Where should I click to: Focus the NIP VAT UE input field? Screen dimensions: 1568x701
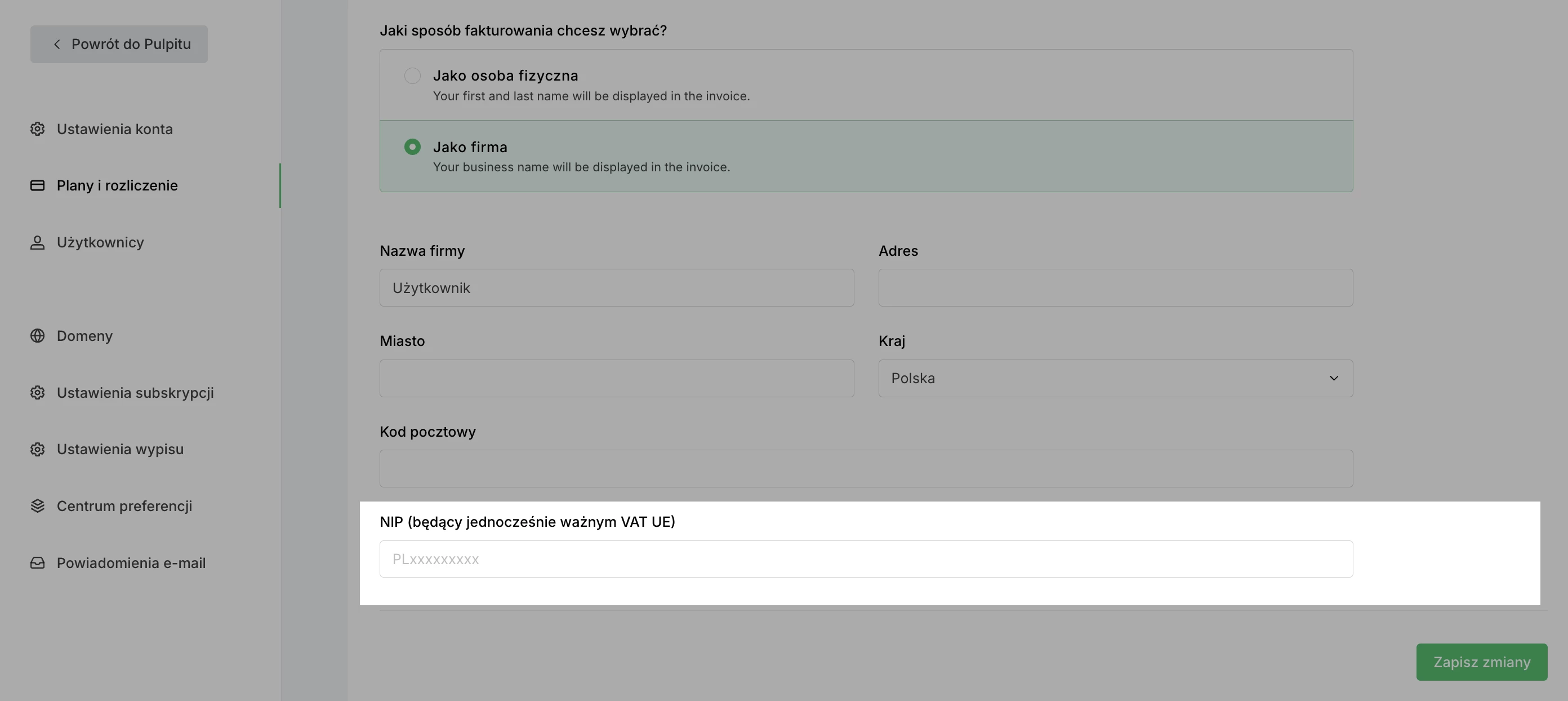(x=866, y=559)
